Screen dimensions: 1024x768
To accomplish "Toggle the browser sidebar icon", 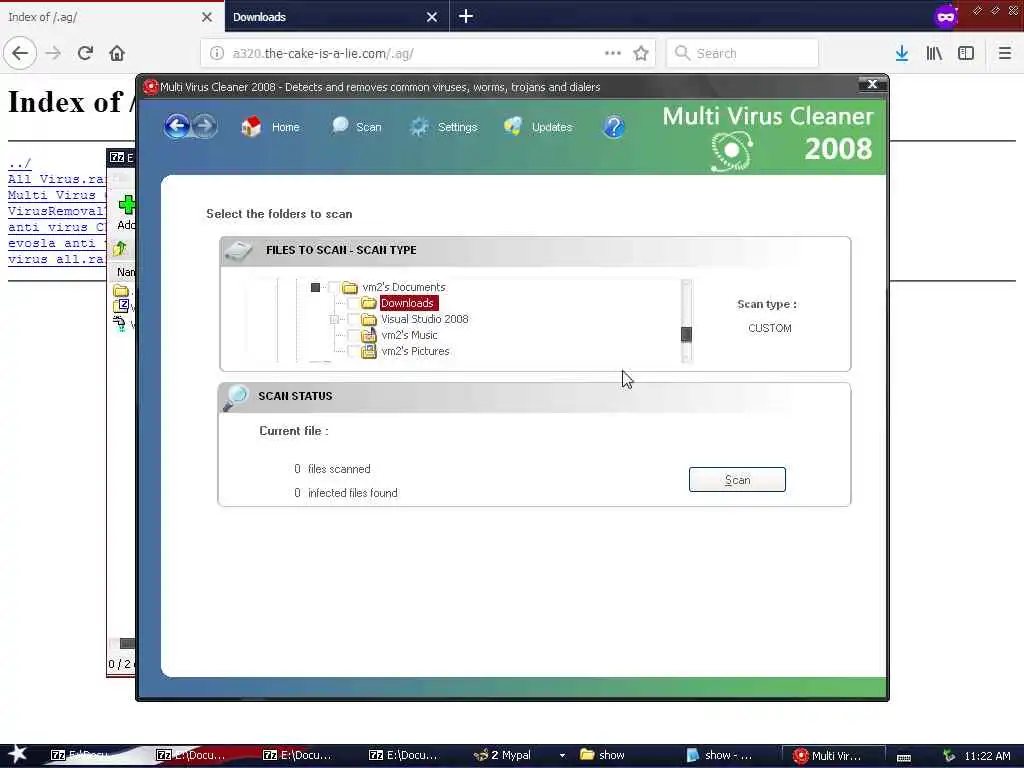I will [966, 54].
